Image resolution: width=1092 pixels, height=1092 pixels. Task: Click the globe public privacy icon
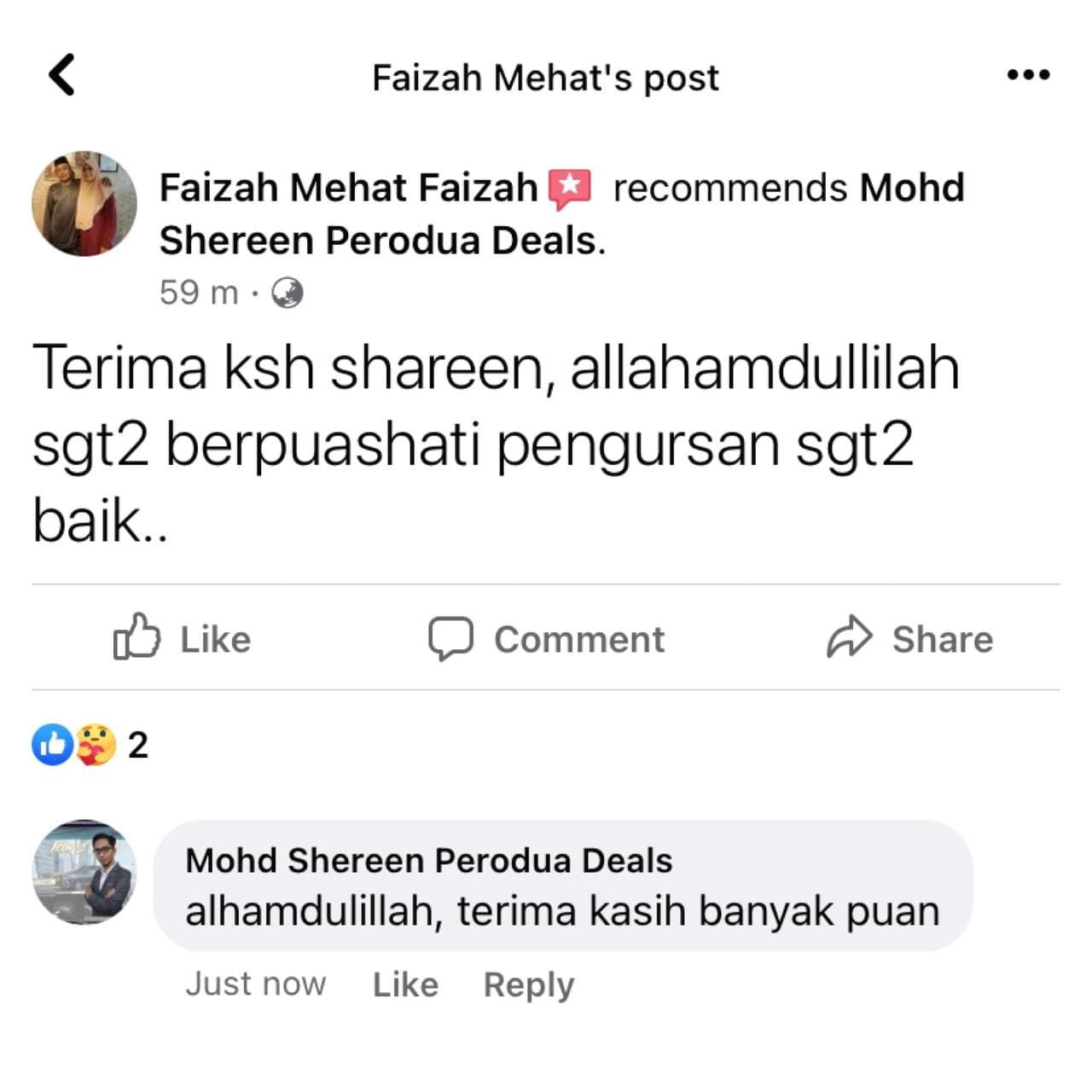pyautogui.click(x=288, y=293)
